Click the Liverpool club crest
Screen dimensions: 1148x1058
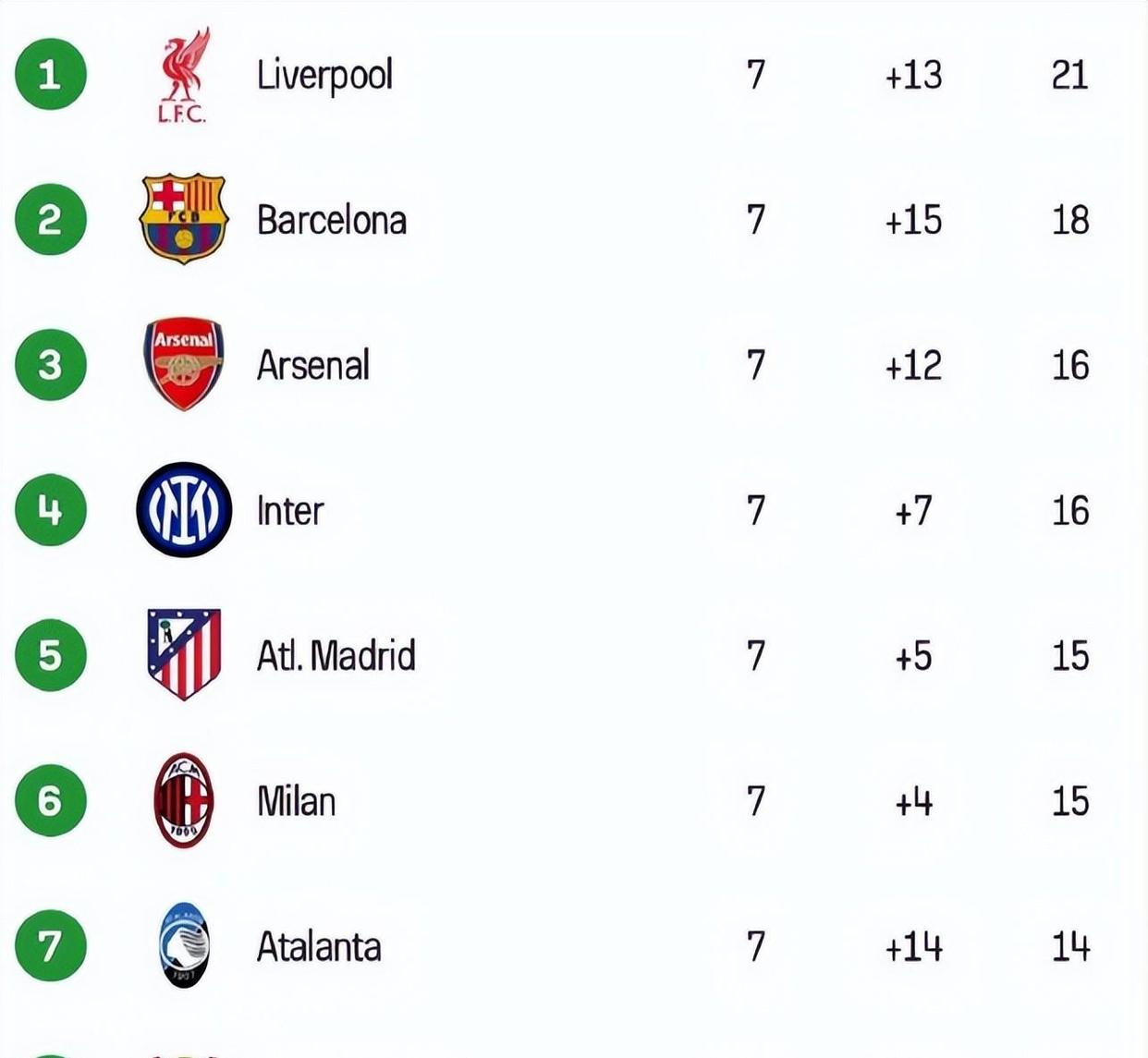183,76
